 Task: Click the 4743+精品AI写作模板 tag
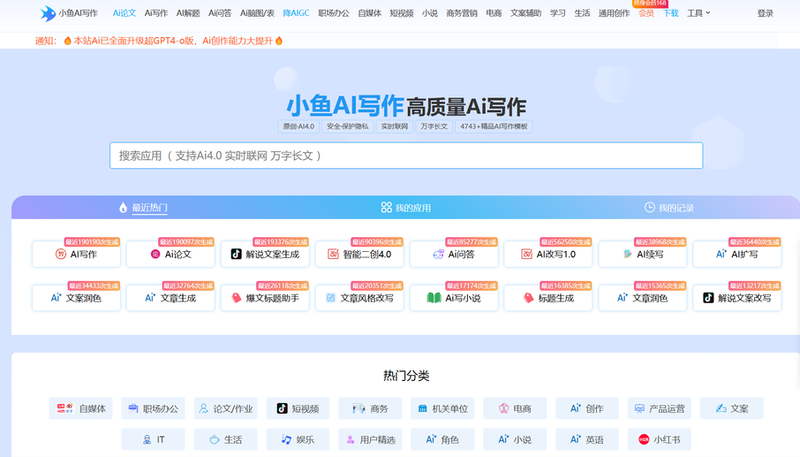coord(494,126)
